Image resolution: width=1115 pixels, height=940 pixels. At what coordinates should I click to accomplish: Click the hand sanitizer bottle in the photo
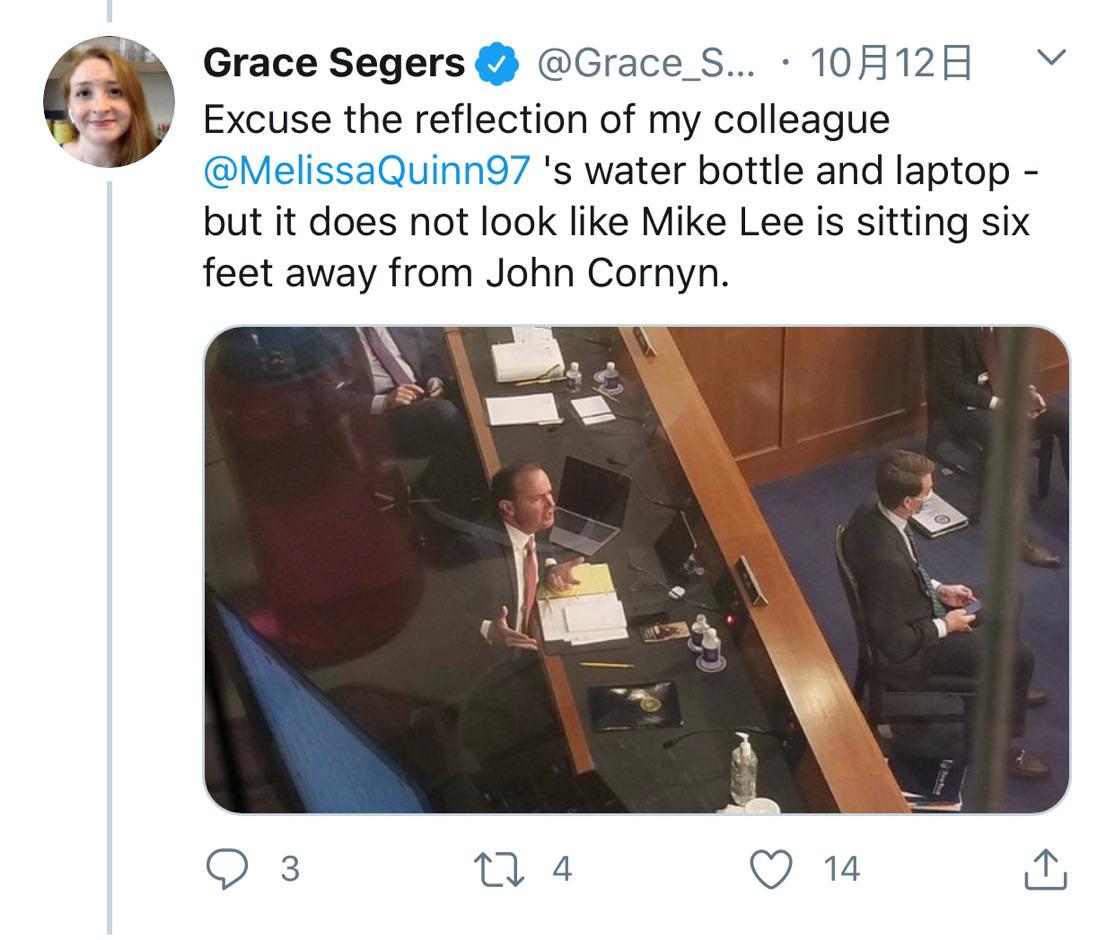point(742,768)
